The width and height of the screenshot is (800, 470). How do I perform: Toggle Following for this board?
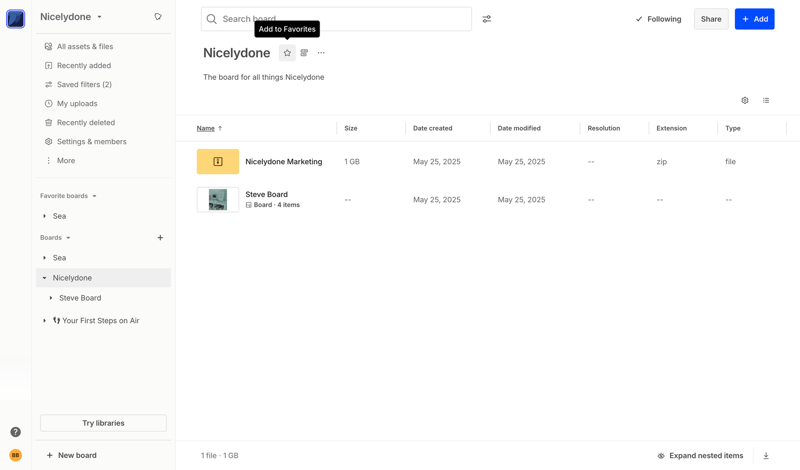[x=659, y=19]
